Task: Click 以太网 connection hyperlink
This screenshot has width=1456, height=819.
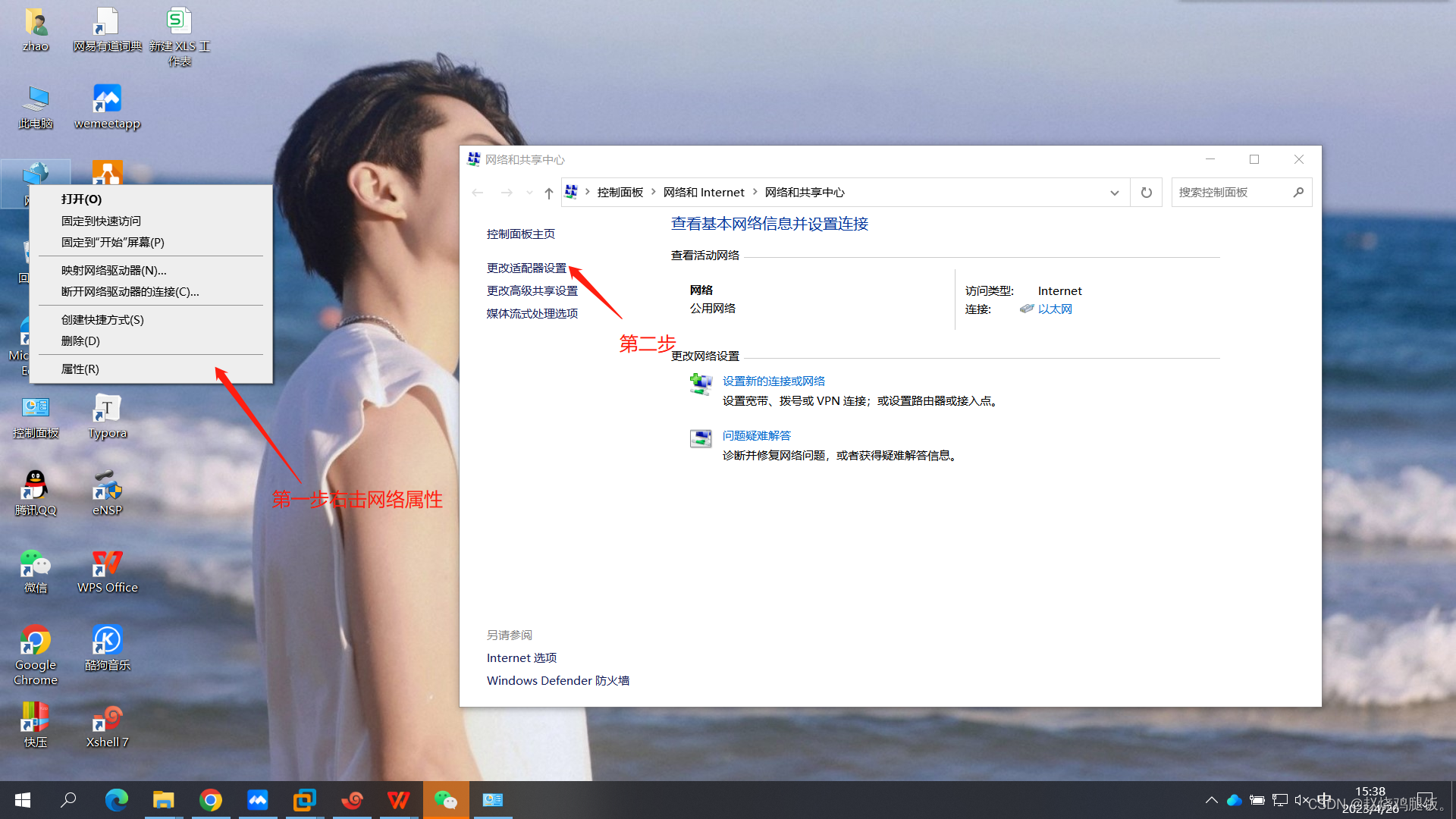Action: tap(1055, 308)
